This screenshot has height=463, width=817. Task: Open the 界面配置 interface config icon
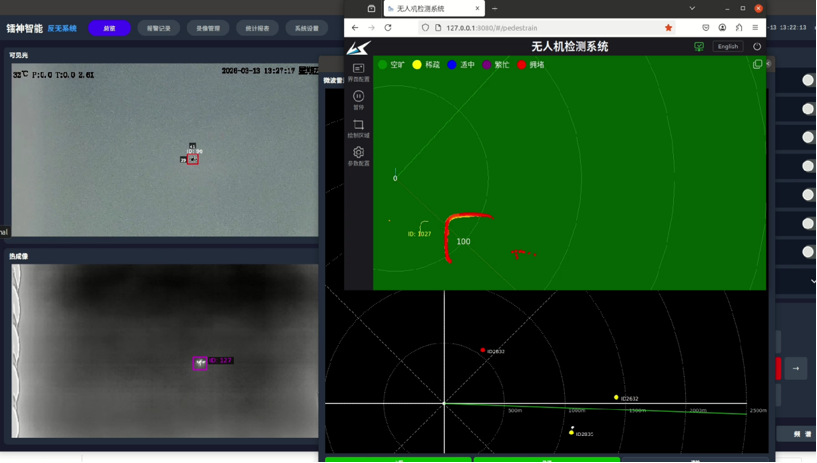358,72
